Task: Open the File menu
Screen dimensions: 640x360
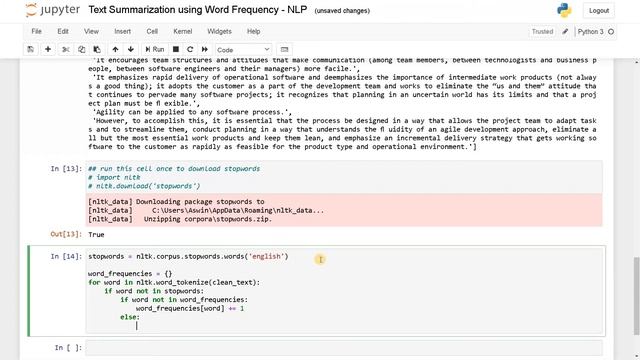Action: click(x=36, y=31)
